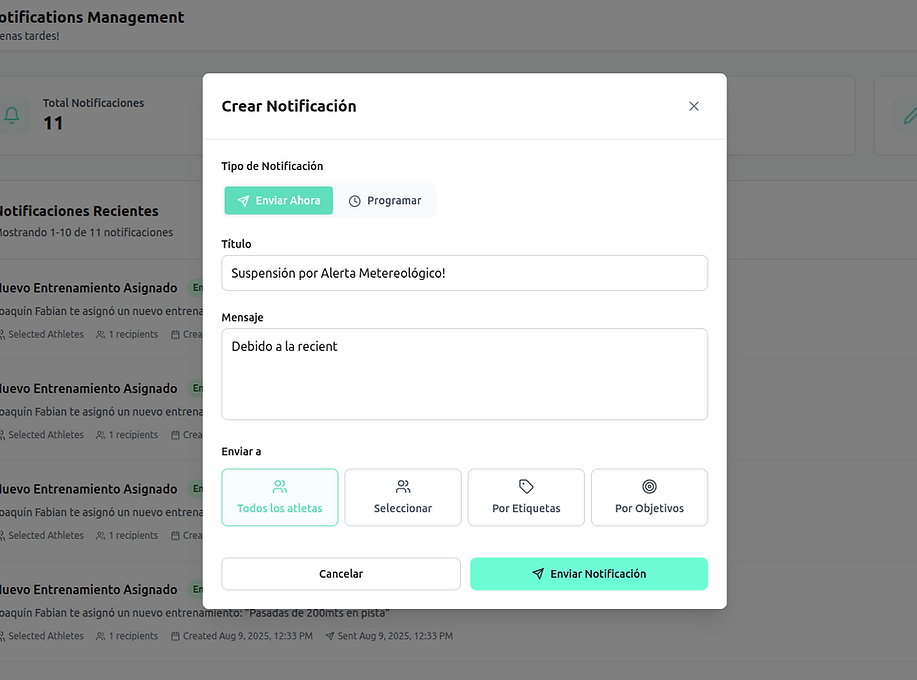Click the send icon before Sent Aug 9
This screenshot has height=680, width=917.
click(330, 636)
